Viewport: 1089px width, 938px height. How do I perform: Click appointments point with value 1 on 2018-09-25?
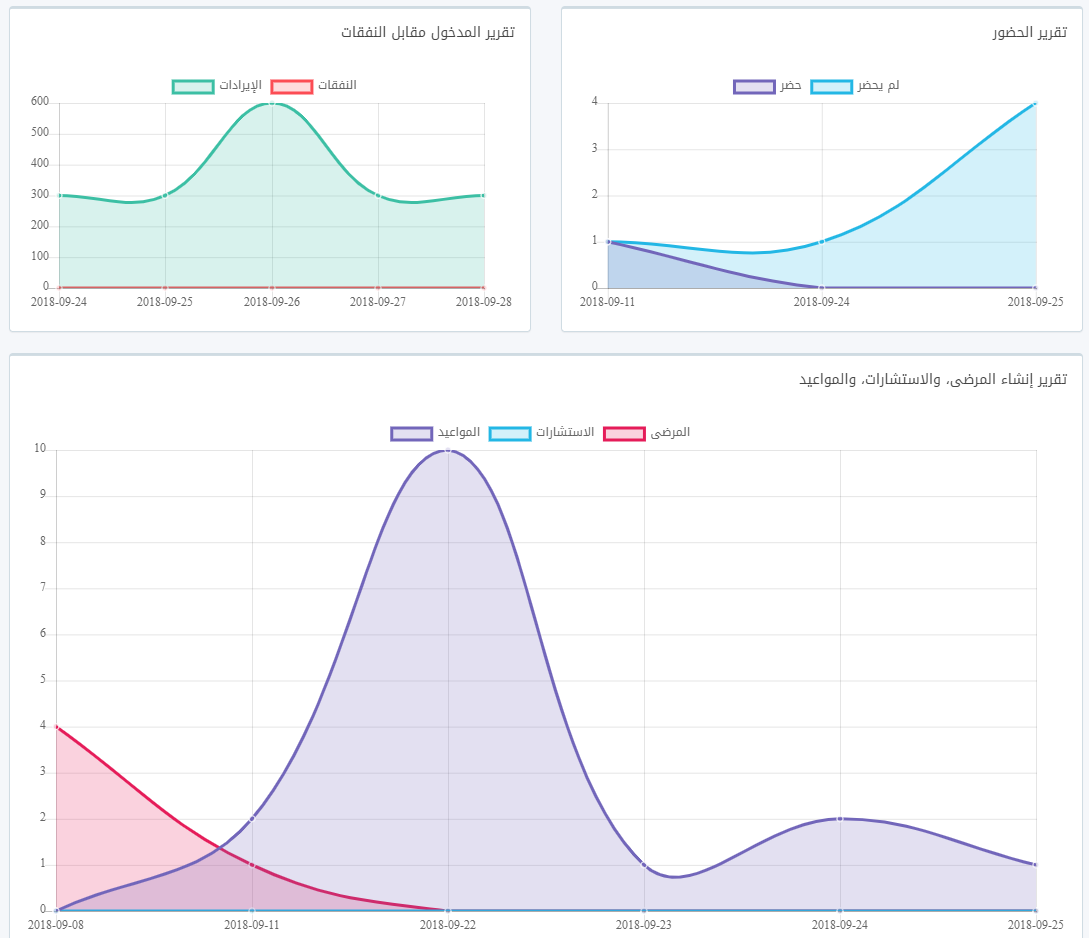[x=1035, y=864]
